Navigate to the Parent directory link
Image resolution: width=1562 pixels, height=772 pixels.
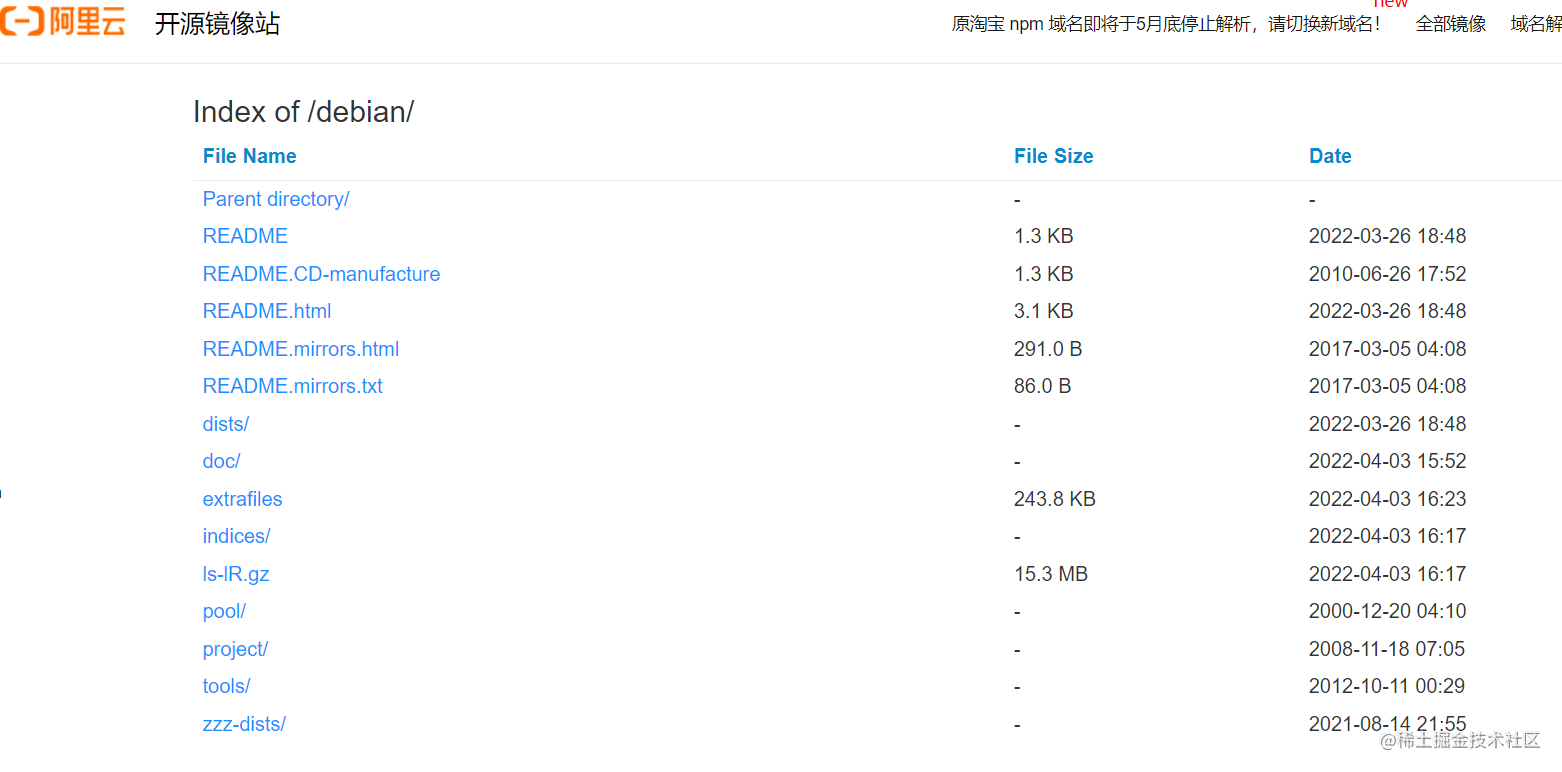point(276,199)
